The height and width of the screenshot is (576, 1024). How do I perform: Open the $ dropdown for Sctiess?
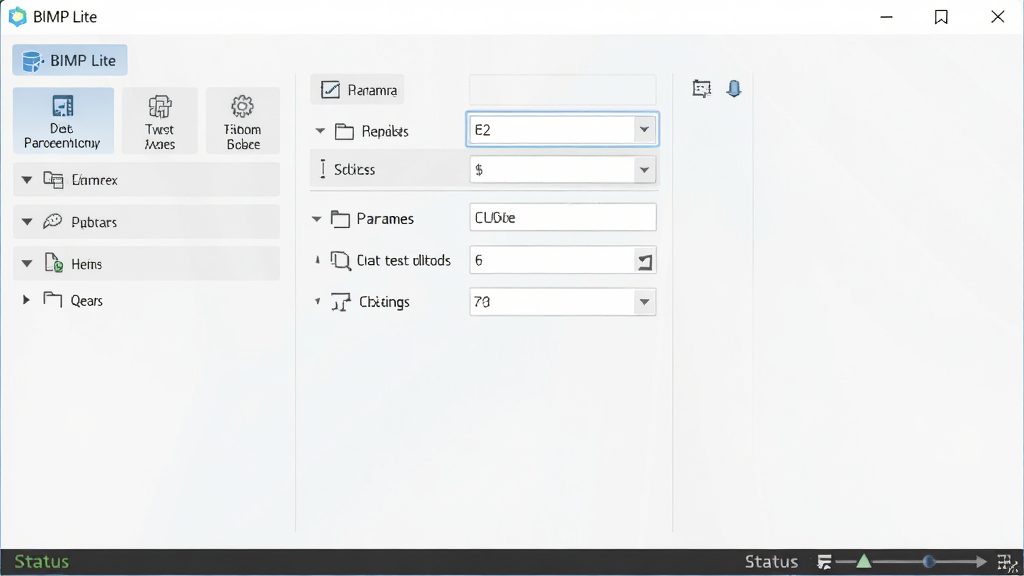(x=644, y=170)
